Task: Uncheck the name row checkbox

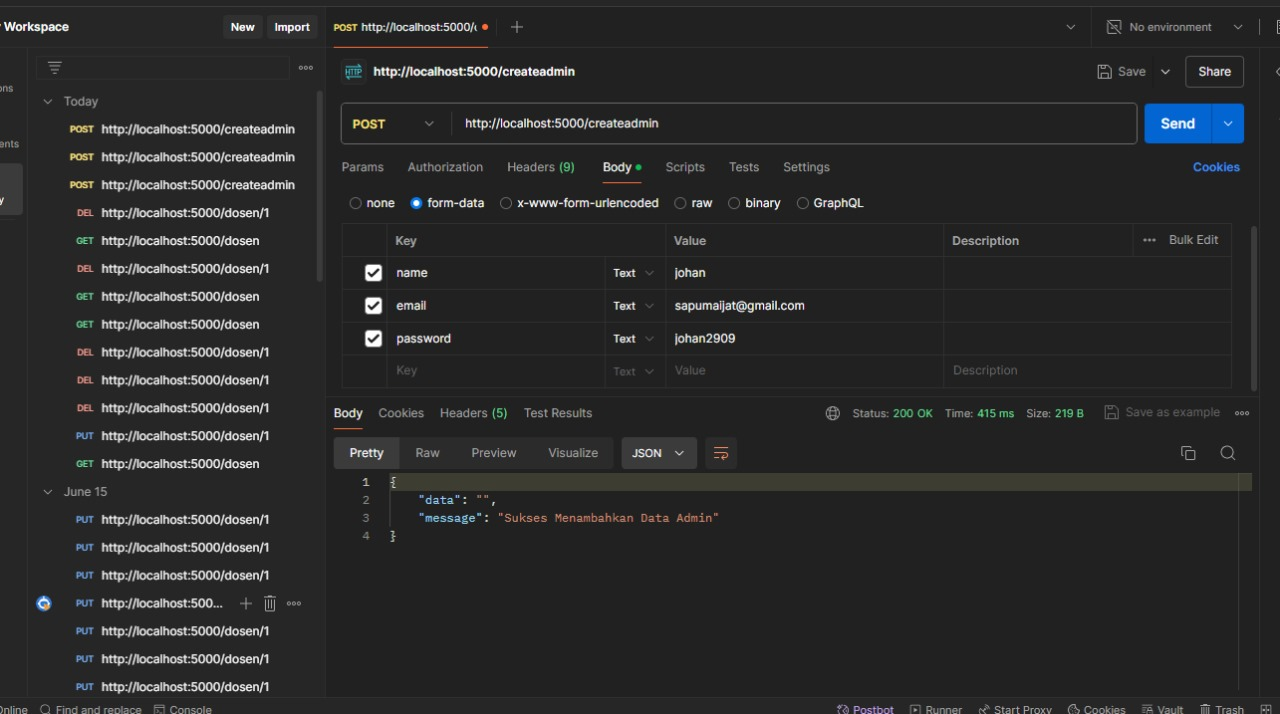Action: [373, 273]
